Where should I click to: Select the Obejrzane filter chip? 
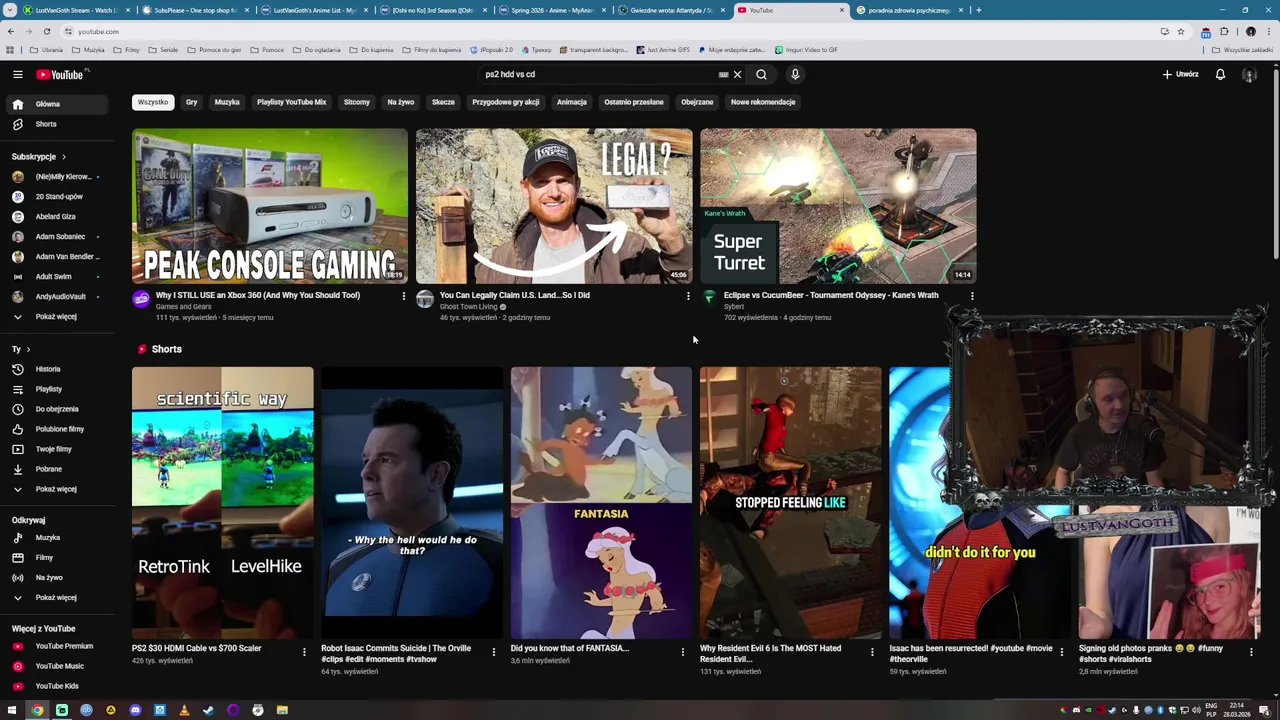[697, 102]
